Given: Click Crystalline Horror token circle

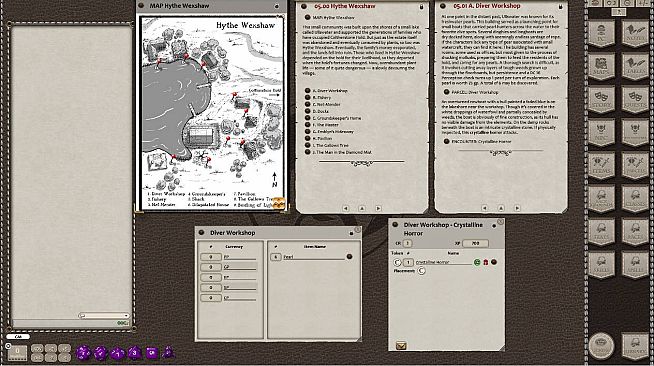Looking at the screenshot, I should click(x=397, y=262).
